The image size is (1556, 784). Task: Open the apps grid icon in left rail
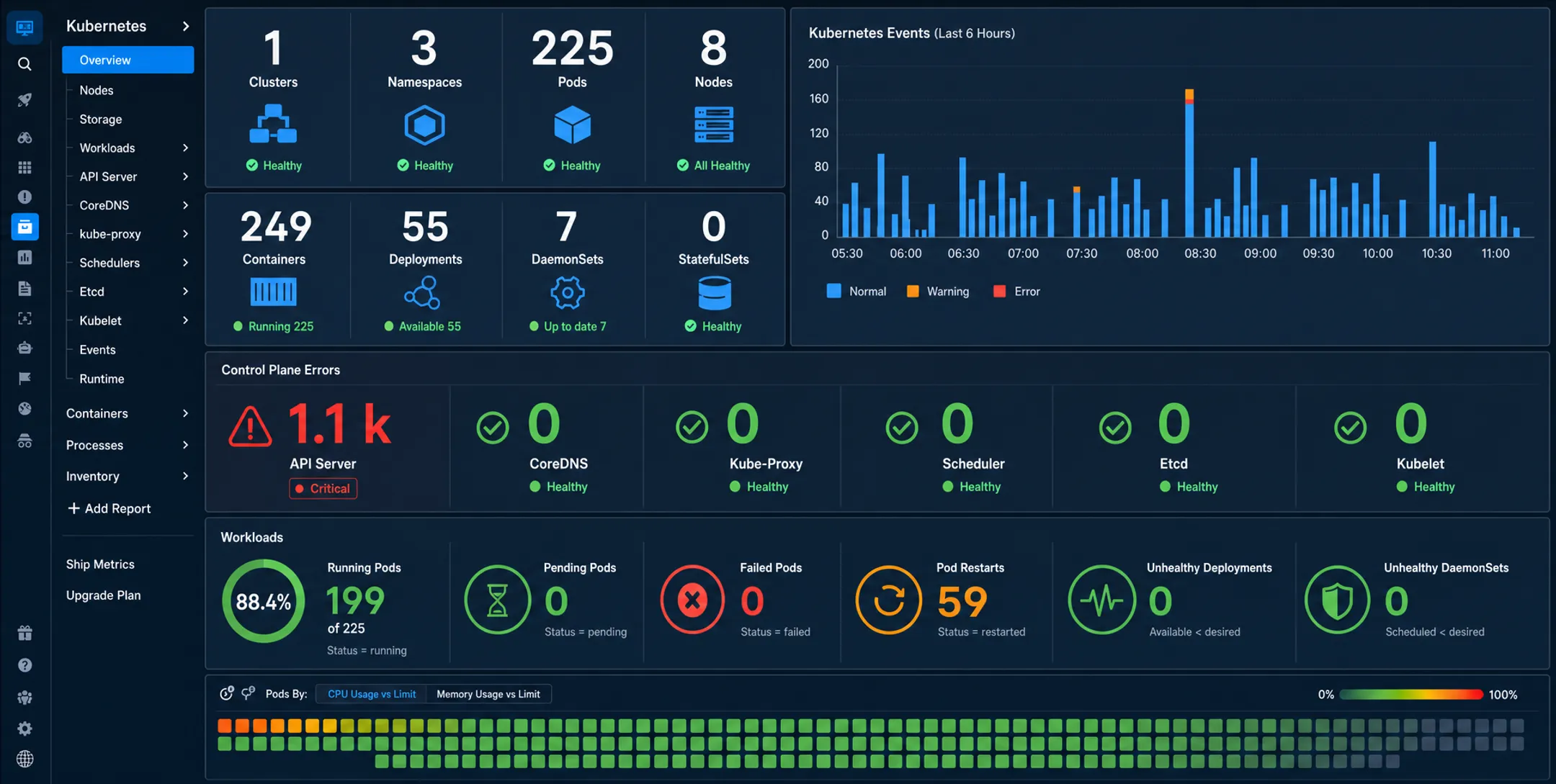(24, 168)
